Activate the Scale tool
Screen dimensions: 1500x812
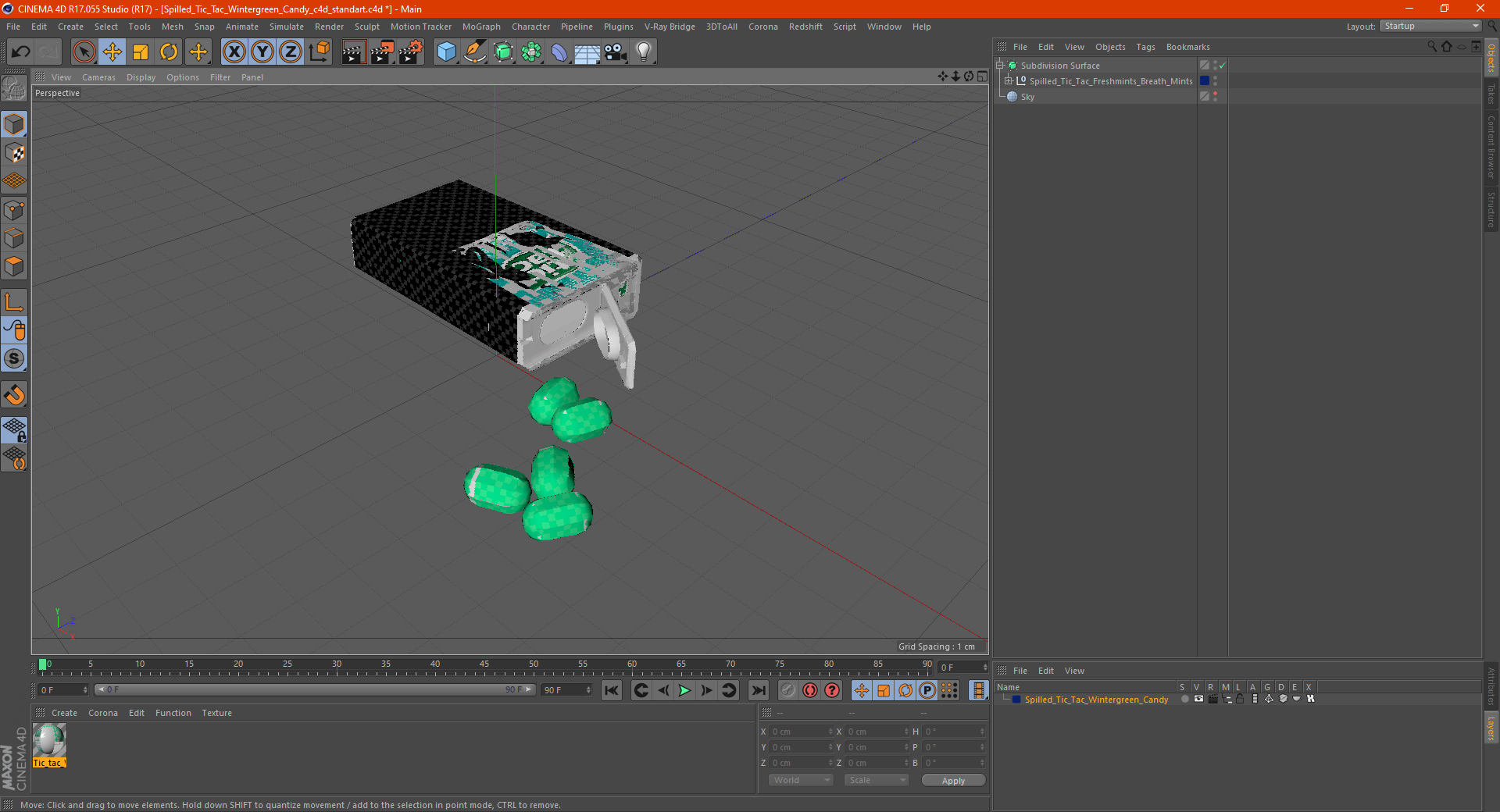[x=141, y=52]
